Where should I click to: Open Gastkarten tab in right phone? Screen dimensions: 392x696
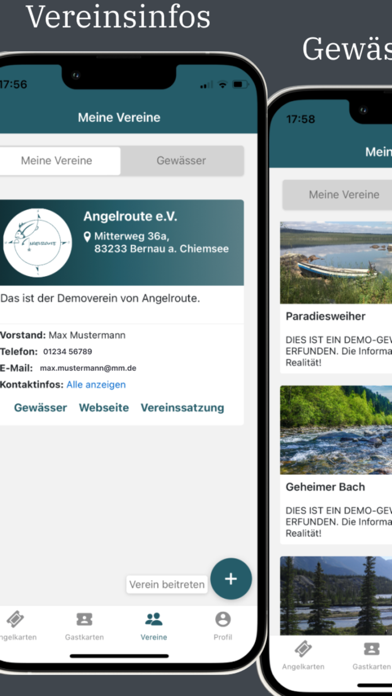[372, 656]
